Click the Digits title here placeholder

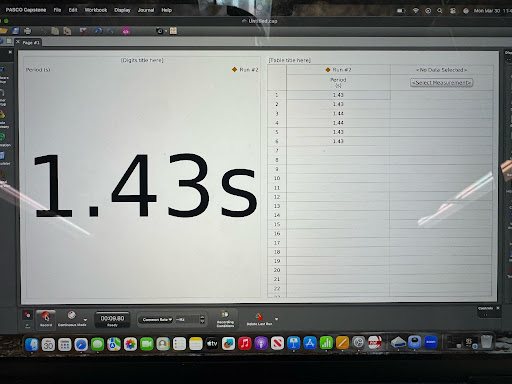click(142, 60)
